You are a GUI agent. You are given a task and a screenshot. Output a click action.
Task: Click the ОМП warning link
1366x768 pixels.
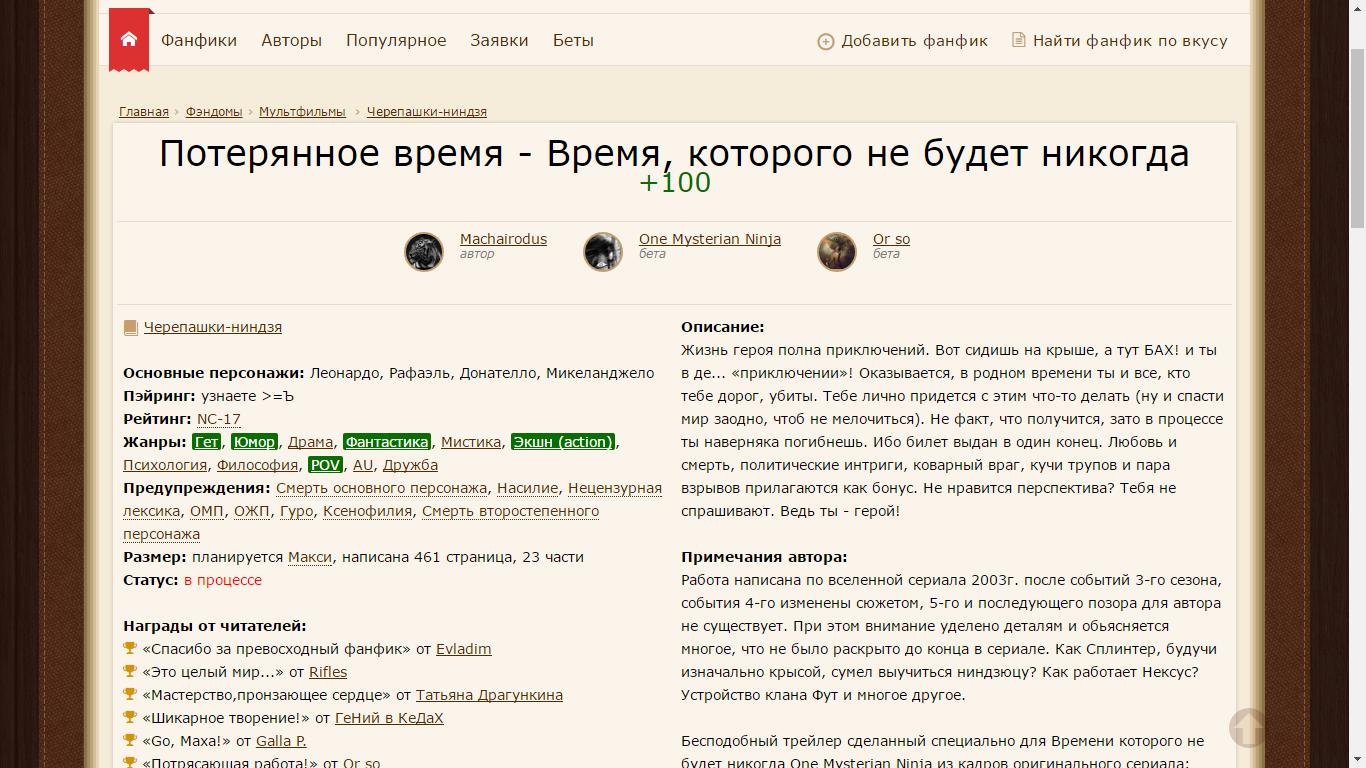point(207,511)
